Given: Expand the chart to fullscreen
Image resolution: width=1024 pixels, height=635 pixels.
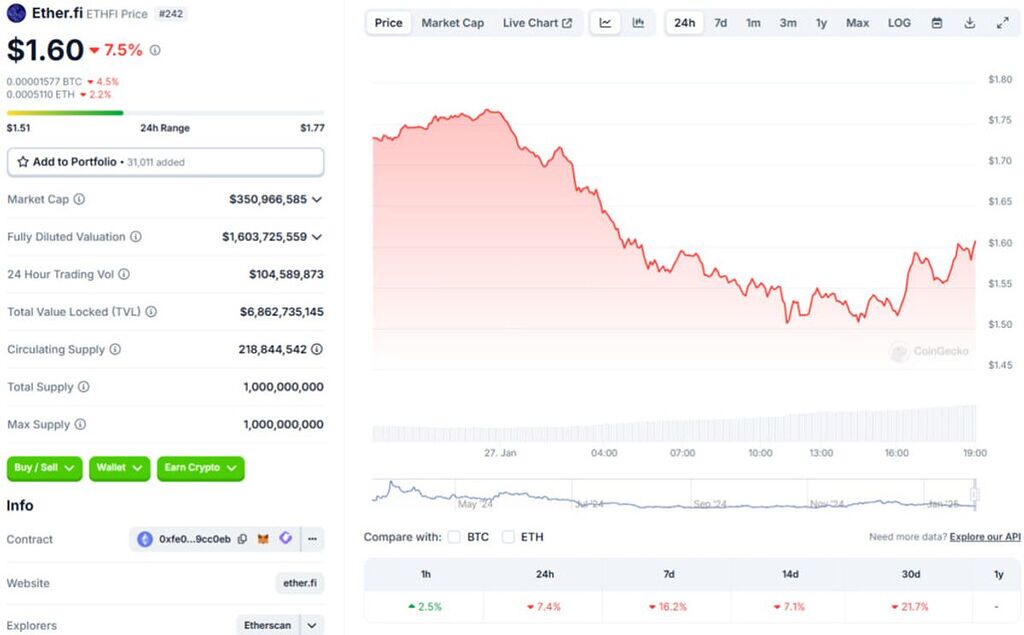Looking at the screenshot, I should tap(1002, 23).
